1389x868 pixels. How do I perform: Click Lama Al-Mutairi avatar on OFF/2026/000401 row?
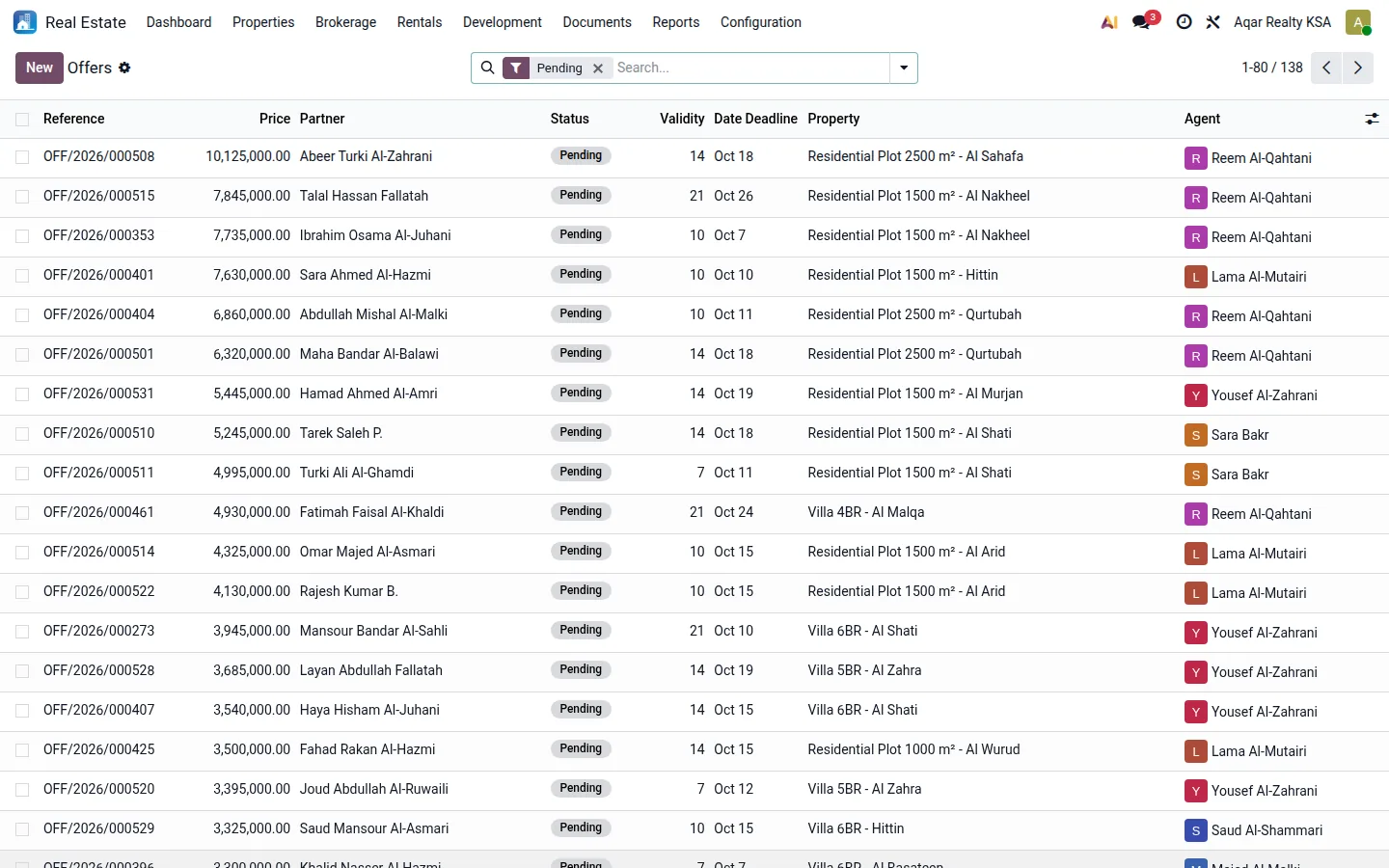1196,277
